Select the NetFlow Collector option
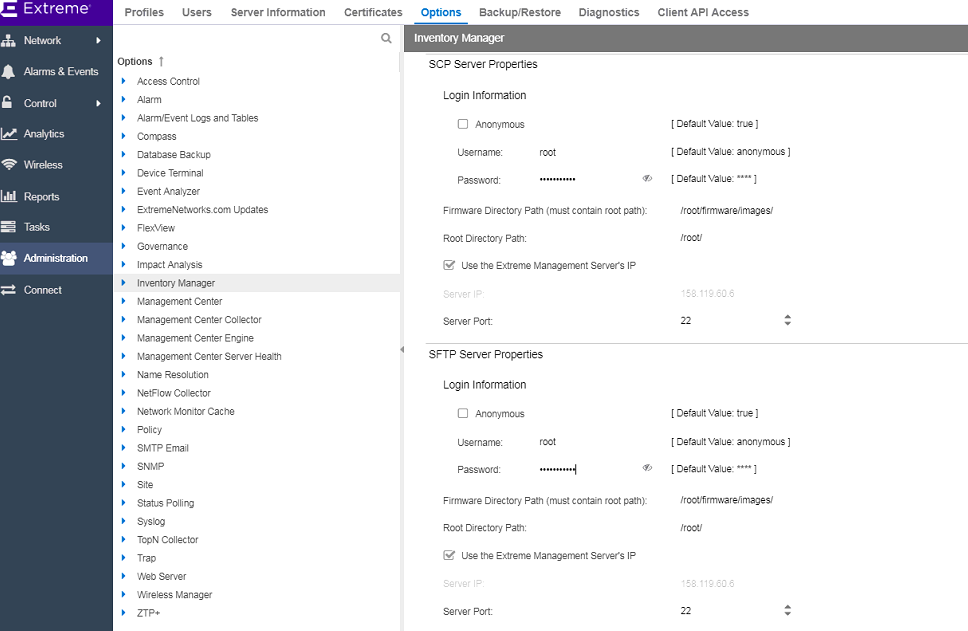The image size is (968, 631). tap(173, 393)
